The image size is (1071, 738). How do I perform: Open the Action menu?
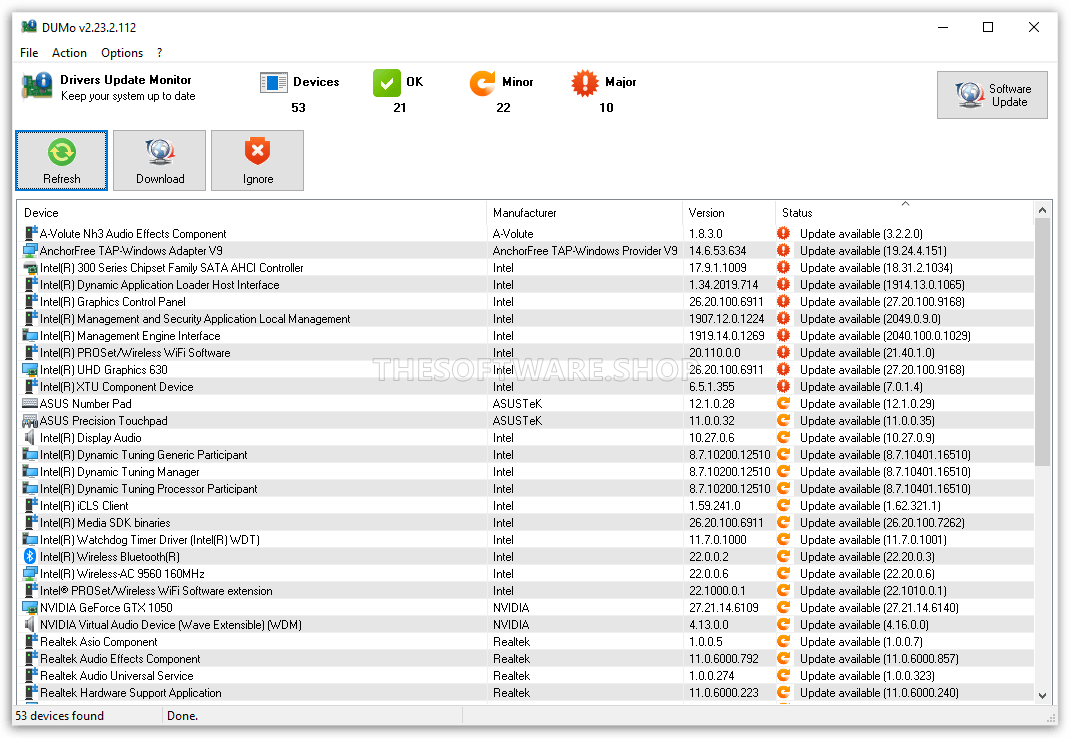69,53
